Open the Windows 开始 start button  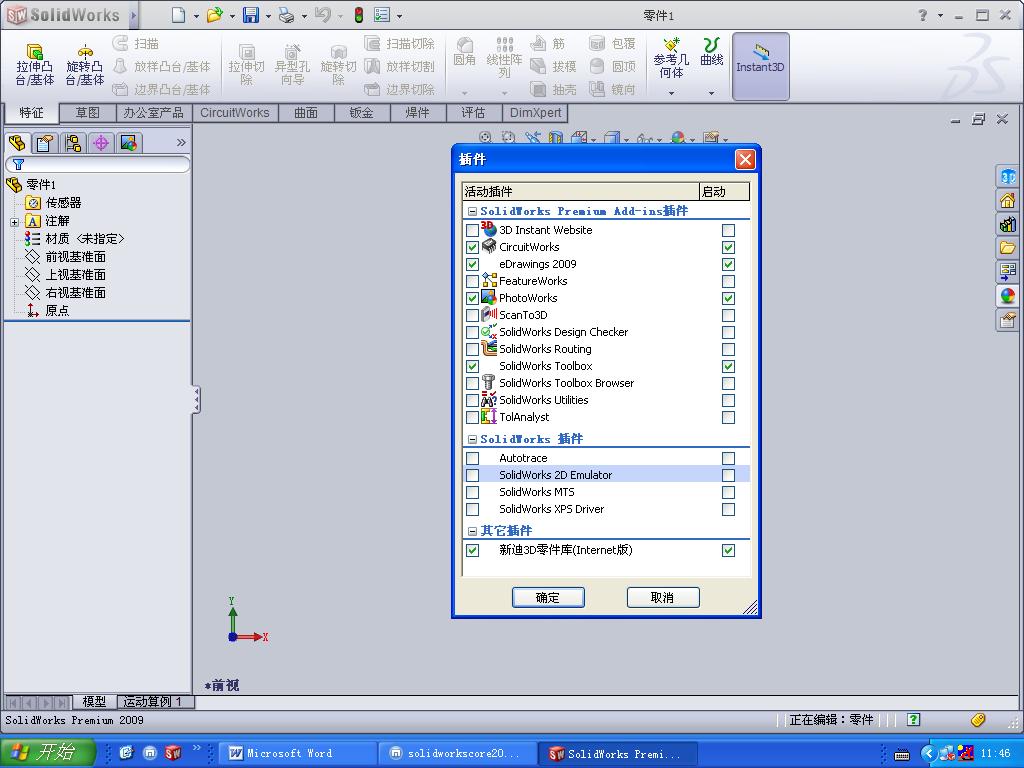(x=48, y=752)
